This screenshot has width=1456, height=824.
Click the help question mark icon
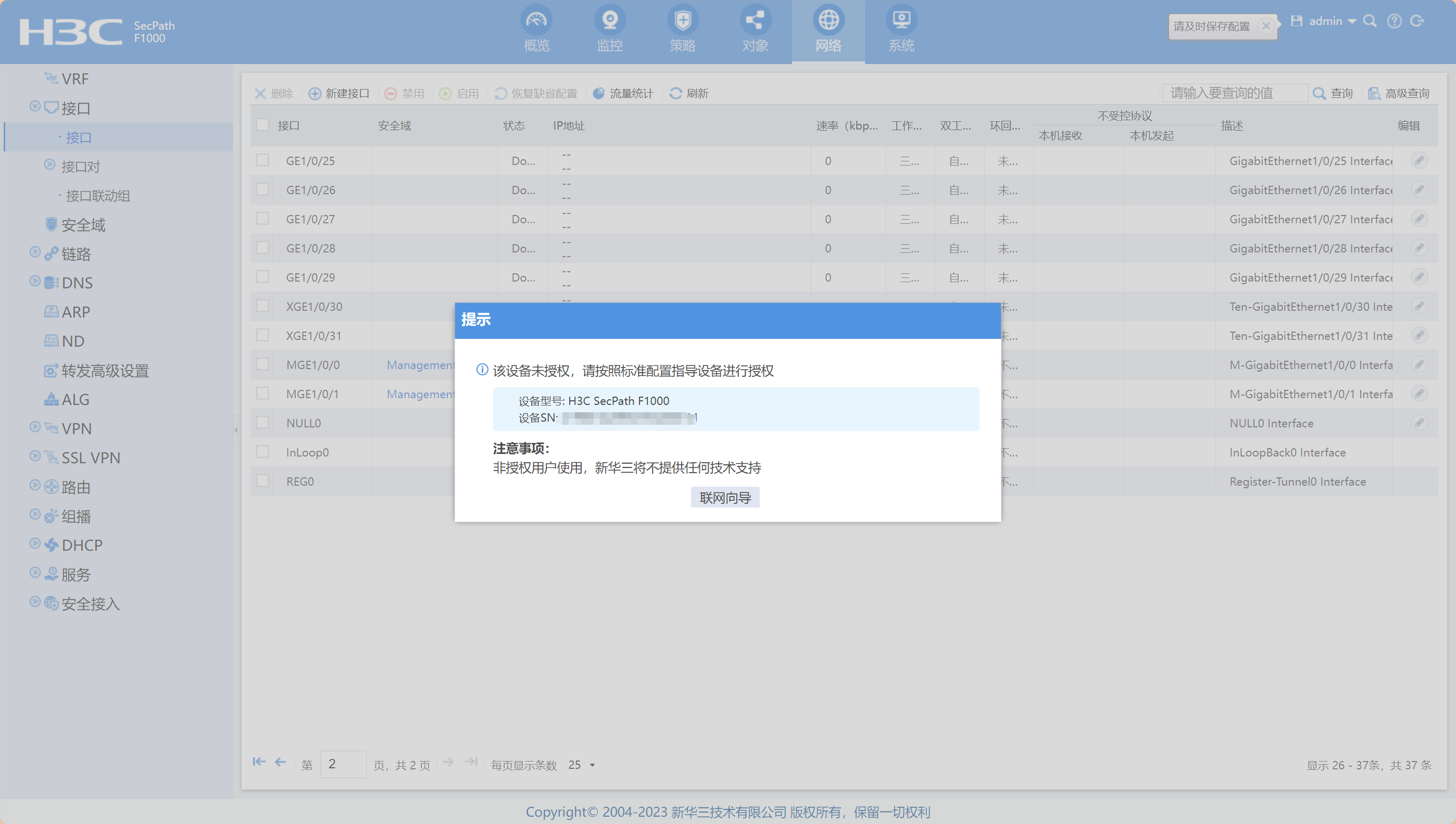tap(1394, 21)
